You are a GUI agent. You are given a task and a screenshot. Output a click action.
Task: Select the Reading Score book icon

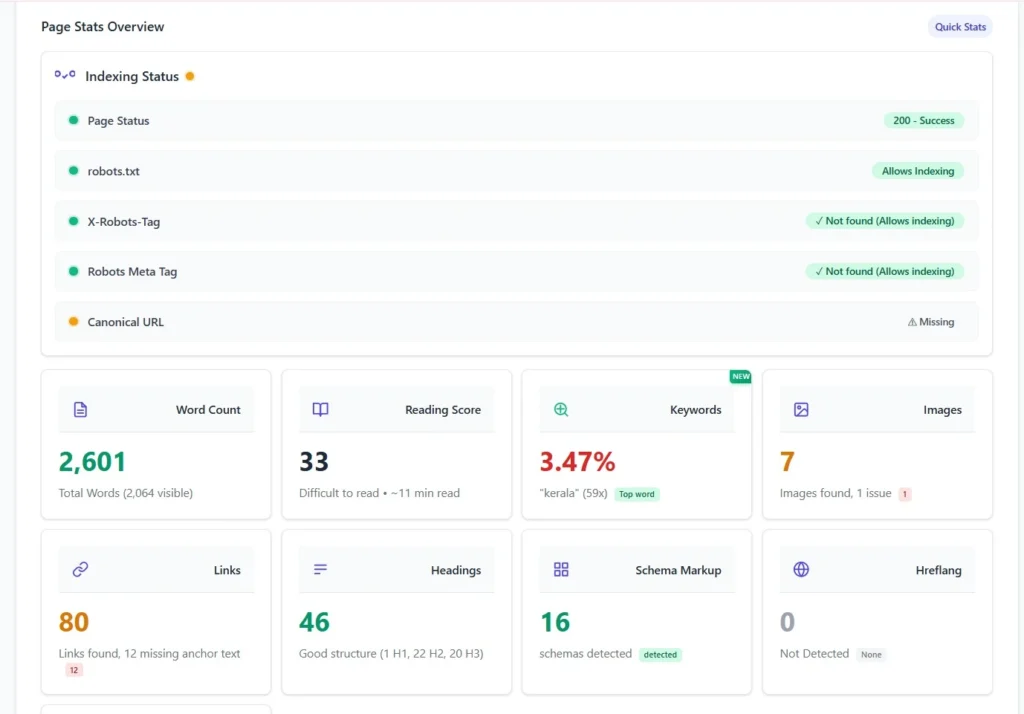(319, 410)
